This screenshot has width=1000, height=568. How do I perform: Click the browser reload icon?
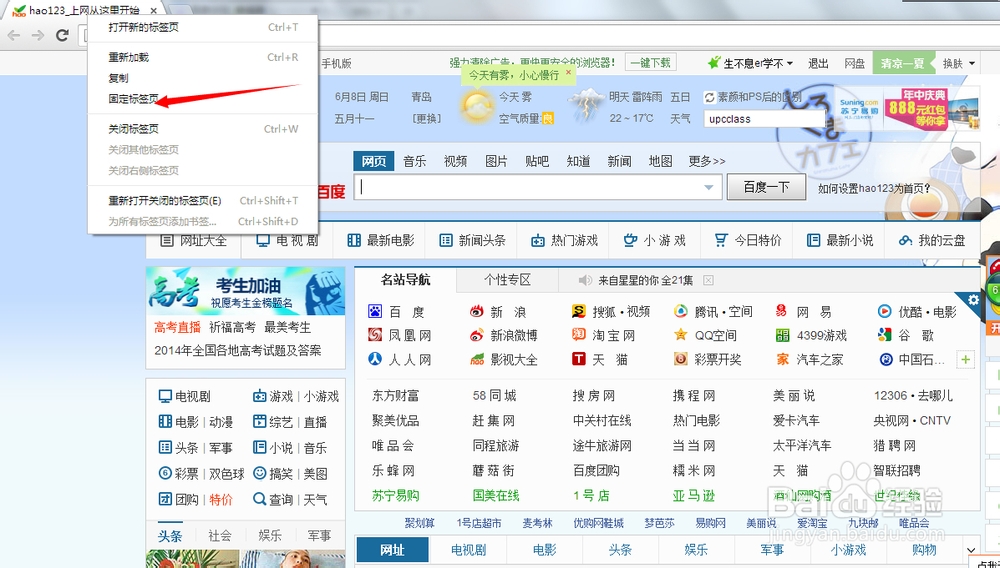coord(62,35)
